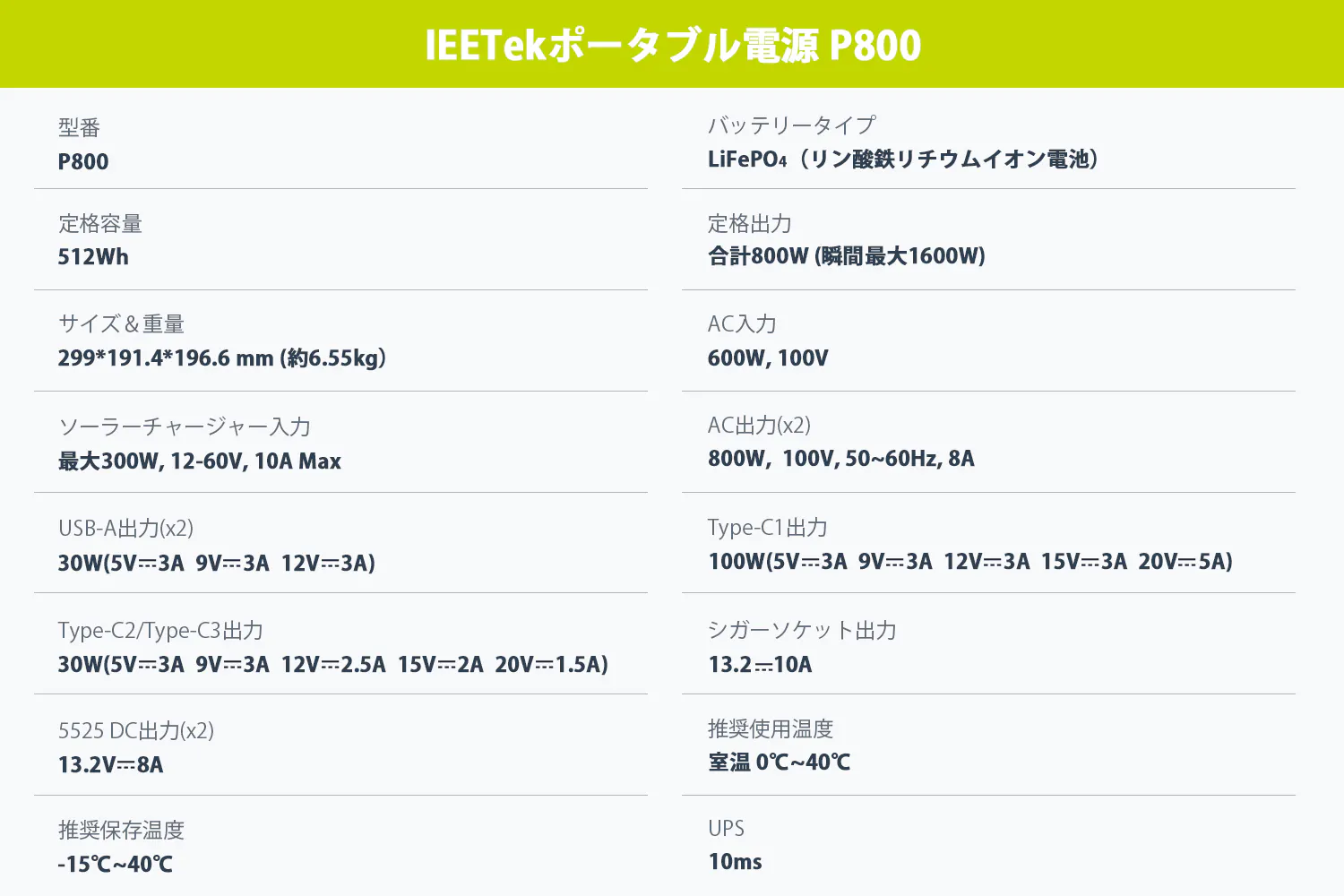This screenshot has height=896, width=1344.
Task: Select the AC入力 value 600W, 100V
Action: point(768,358)
